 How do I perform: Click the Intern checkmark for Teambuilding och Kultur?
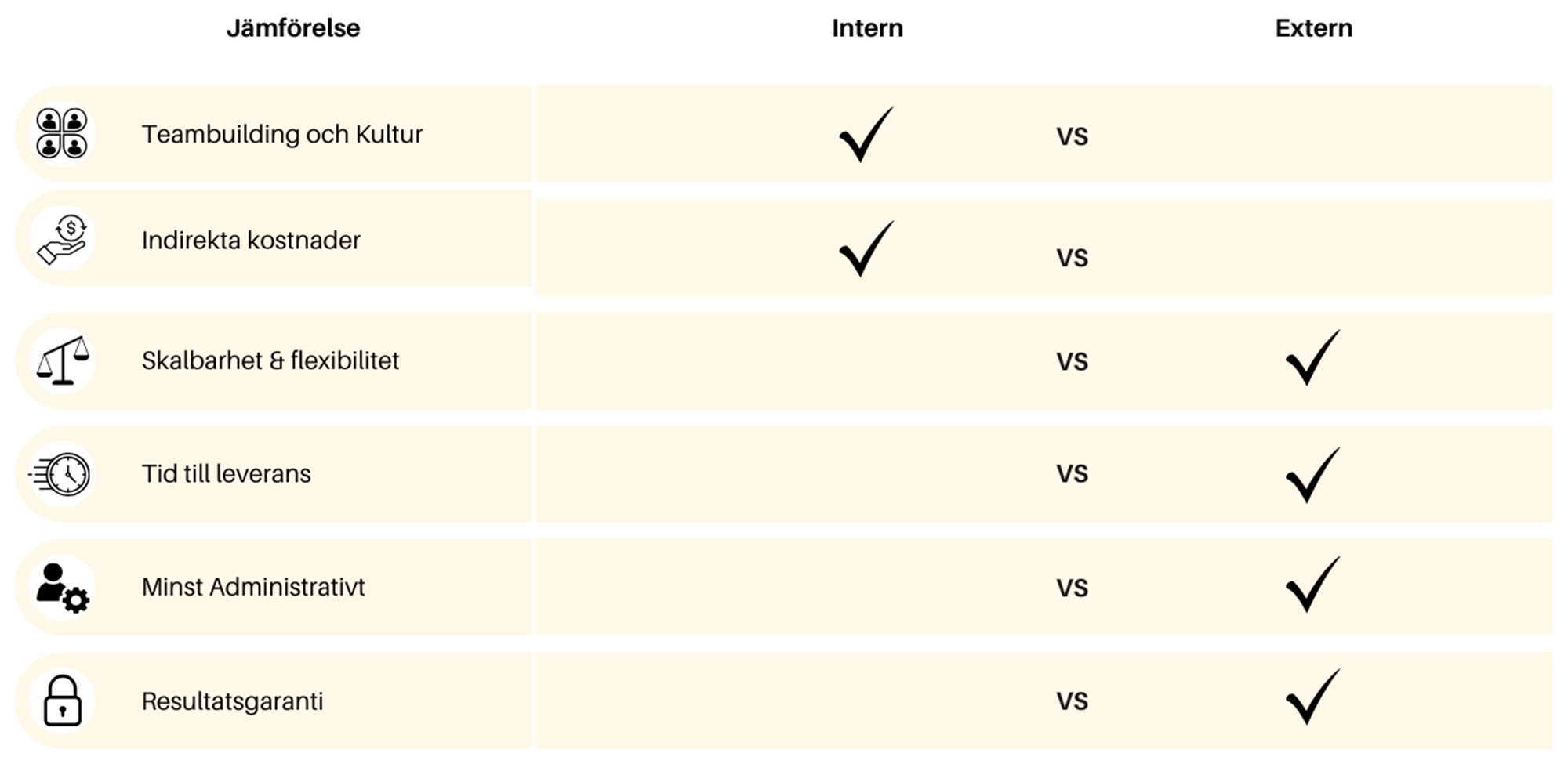coord(866,135)
